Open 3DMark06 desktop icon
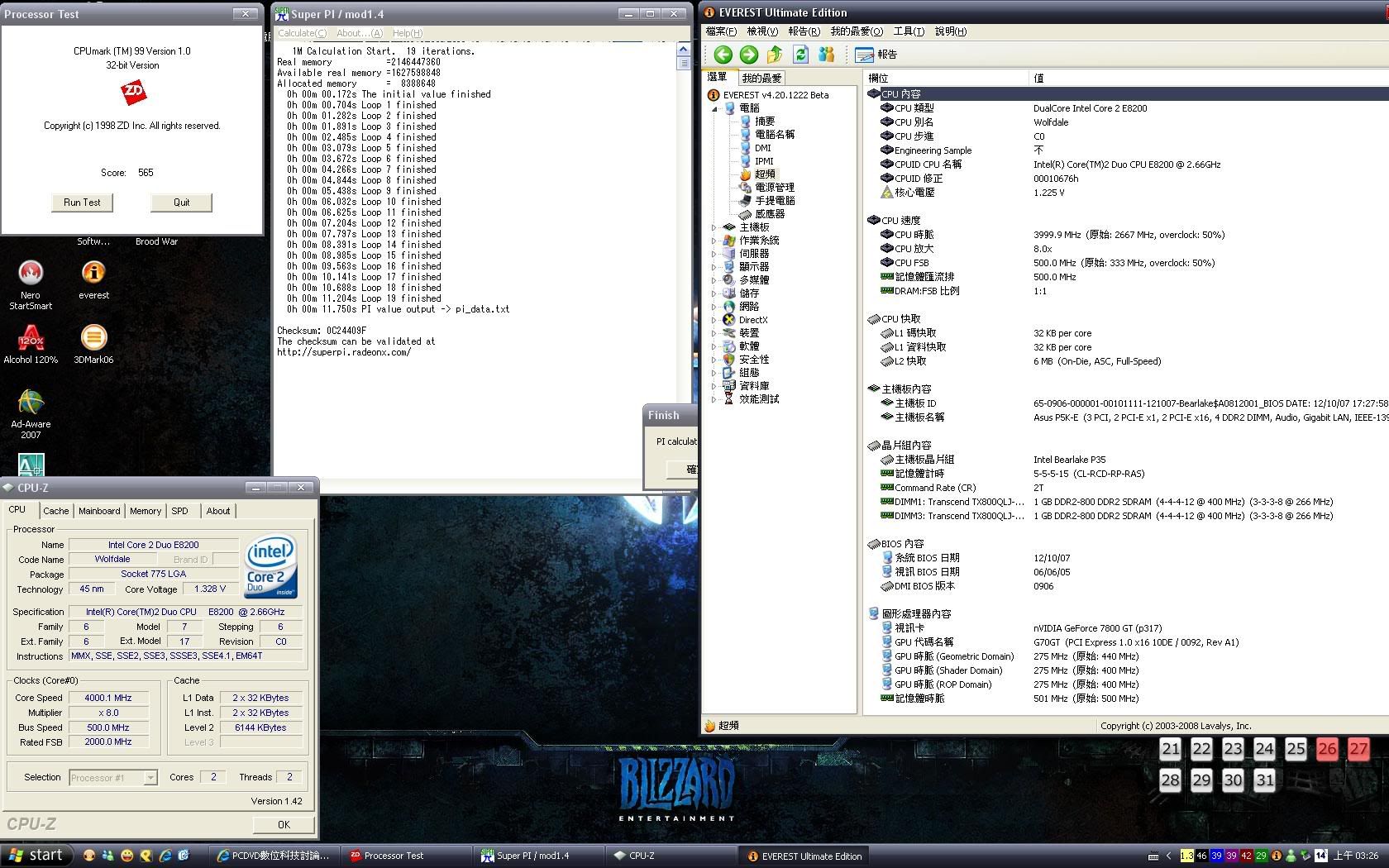 click(x=93, y=344)
